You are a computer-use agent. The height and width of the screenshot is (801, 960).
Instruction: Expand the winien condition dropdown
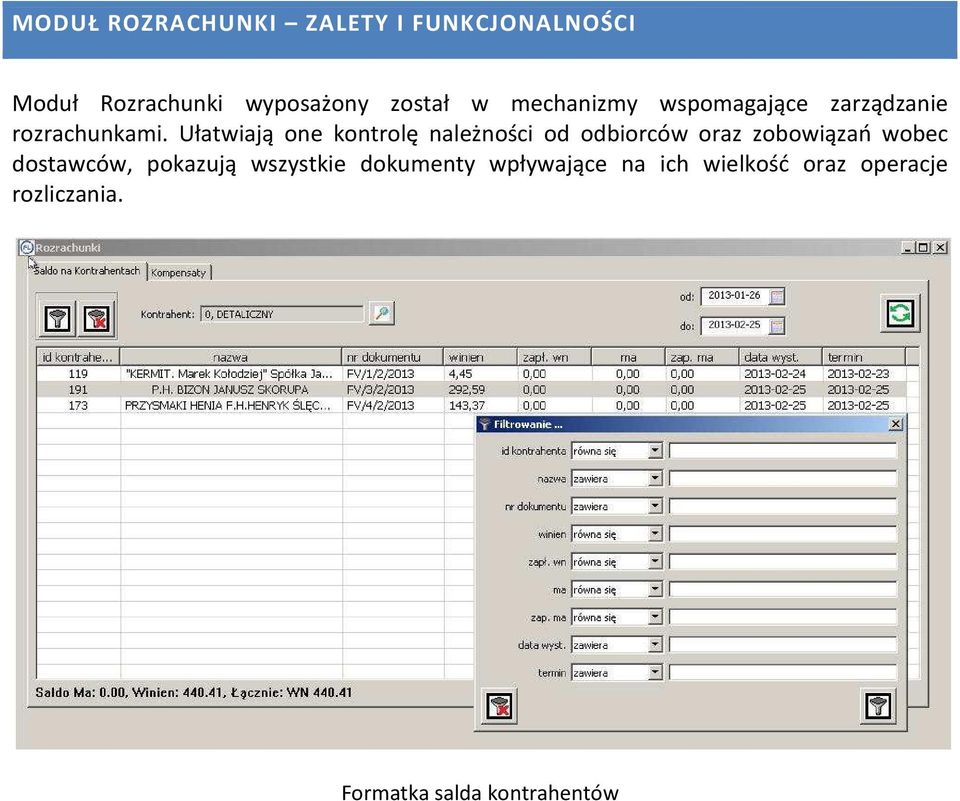tap(655, 534)
